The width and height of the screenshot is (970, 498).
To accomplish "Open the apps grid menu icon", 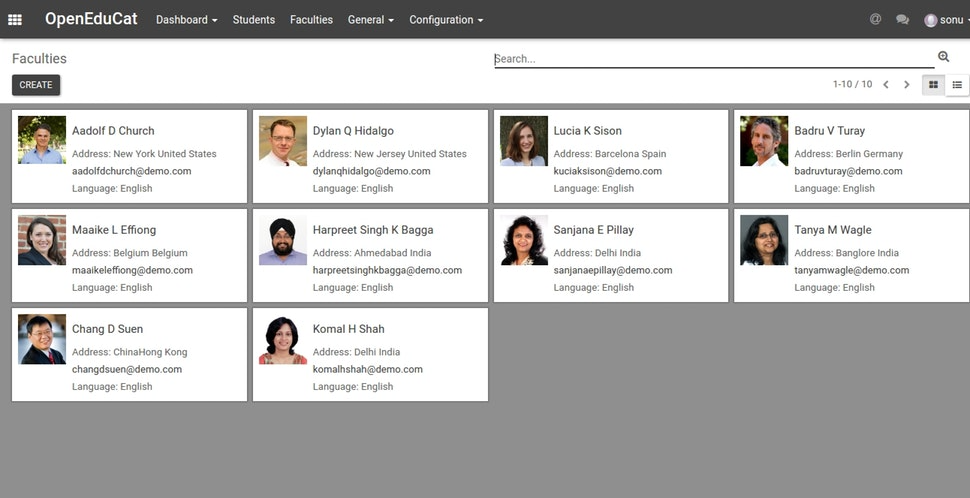I will pos(15,20).
